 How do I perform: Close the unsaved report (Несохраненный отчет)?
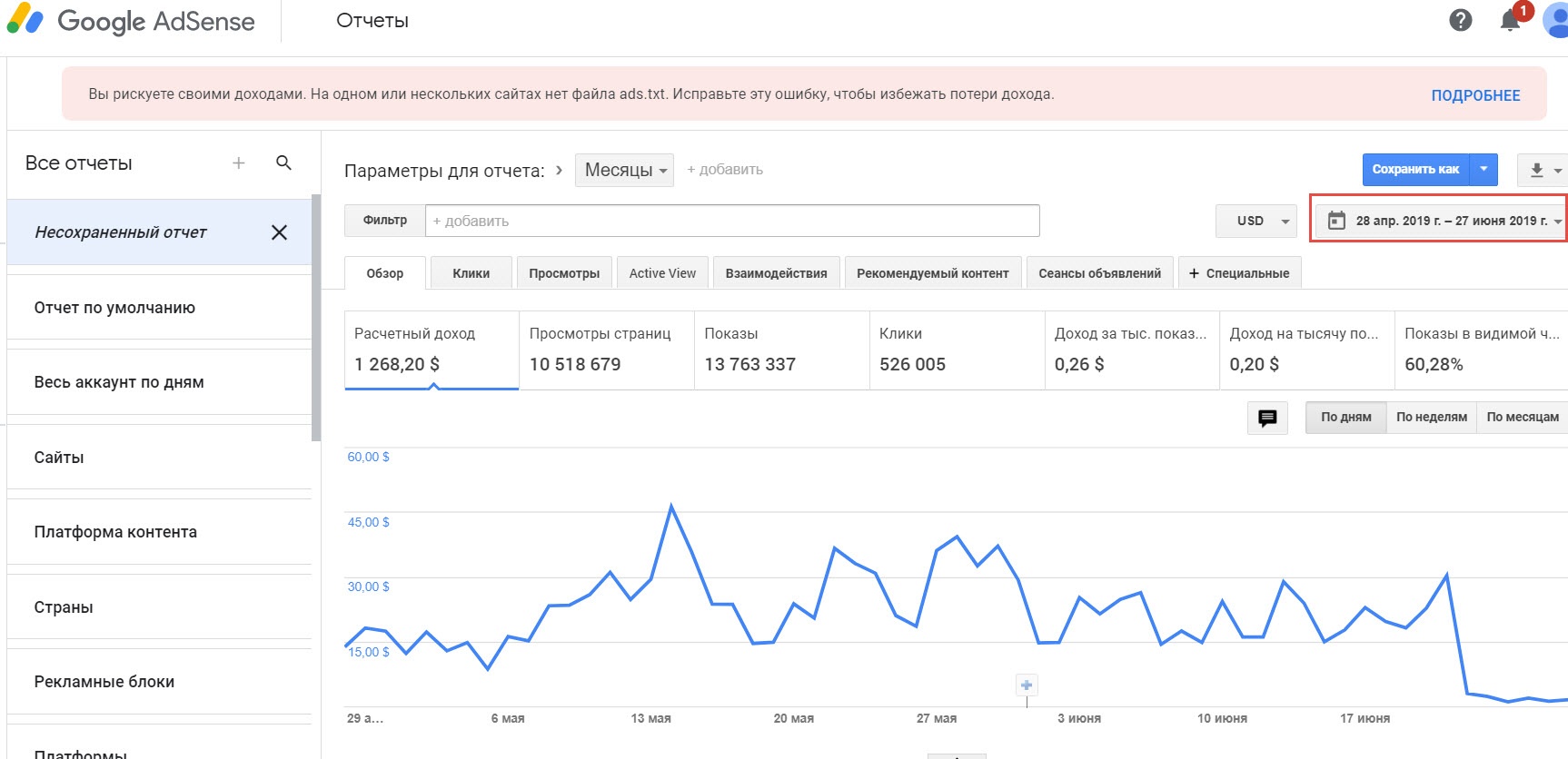pyautogui.click(x=279, y=232)
